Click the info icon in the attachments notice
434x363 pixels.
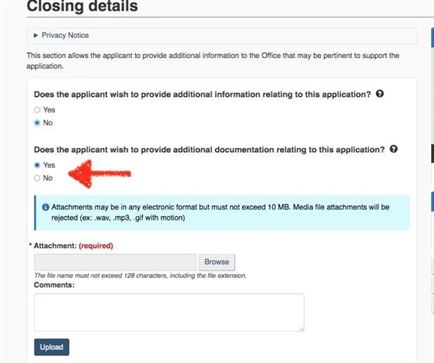coord(46,207)
